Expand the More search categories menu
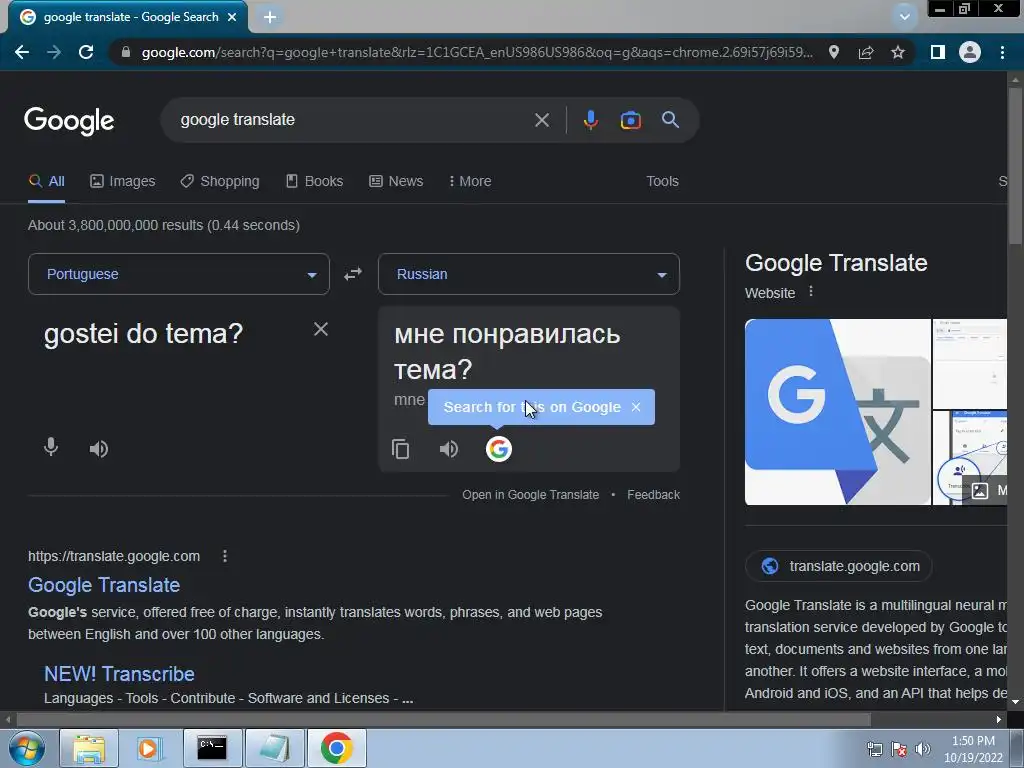Image resolution: width=1024 pixels, height=768 pixels. [470, 181]
